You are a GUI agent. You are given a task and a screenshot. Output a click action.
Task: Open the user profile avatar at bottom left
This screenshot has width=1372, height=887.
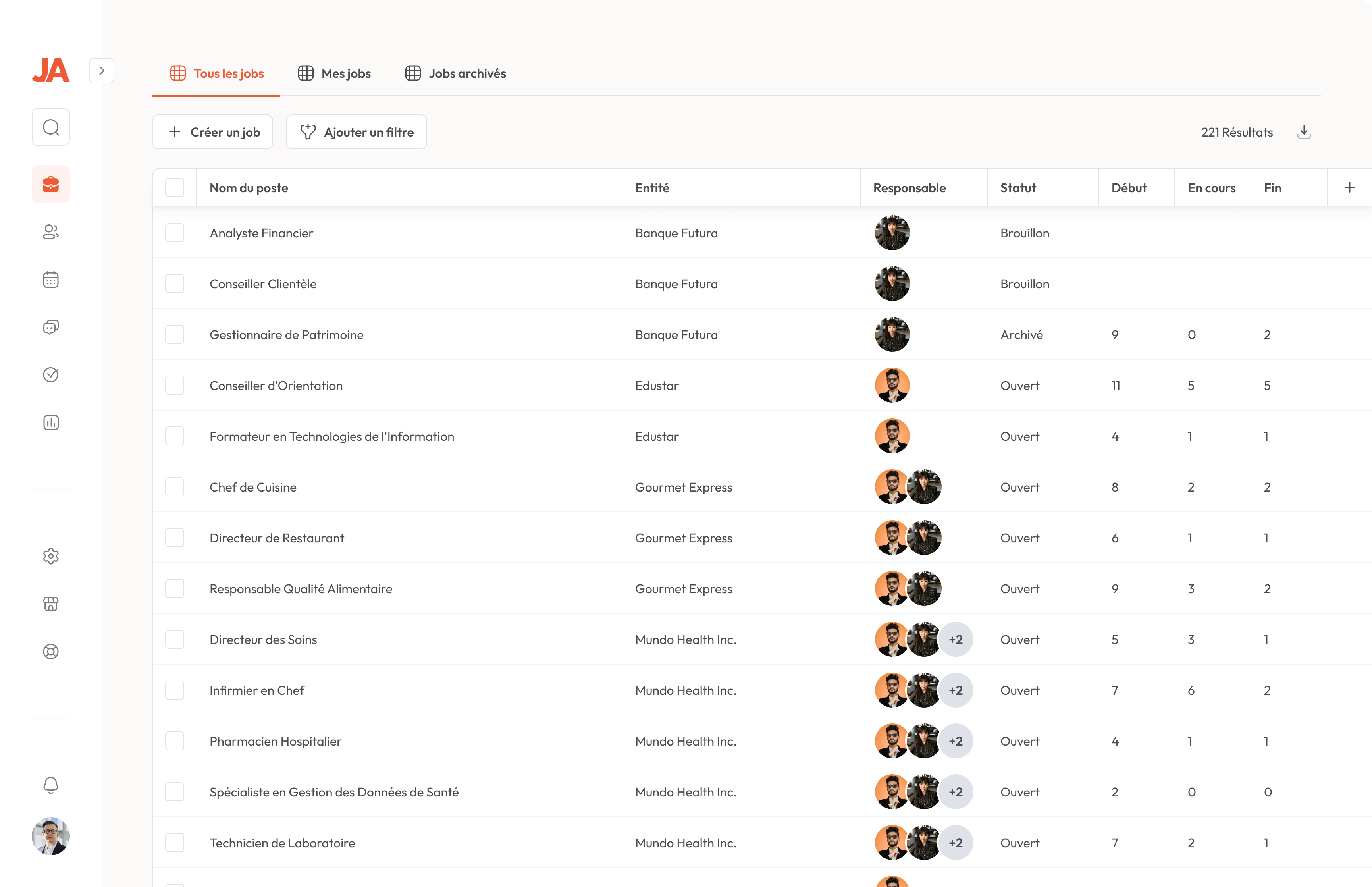[x=51, y=836]
